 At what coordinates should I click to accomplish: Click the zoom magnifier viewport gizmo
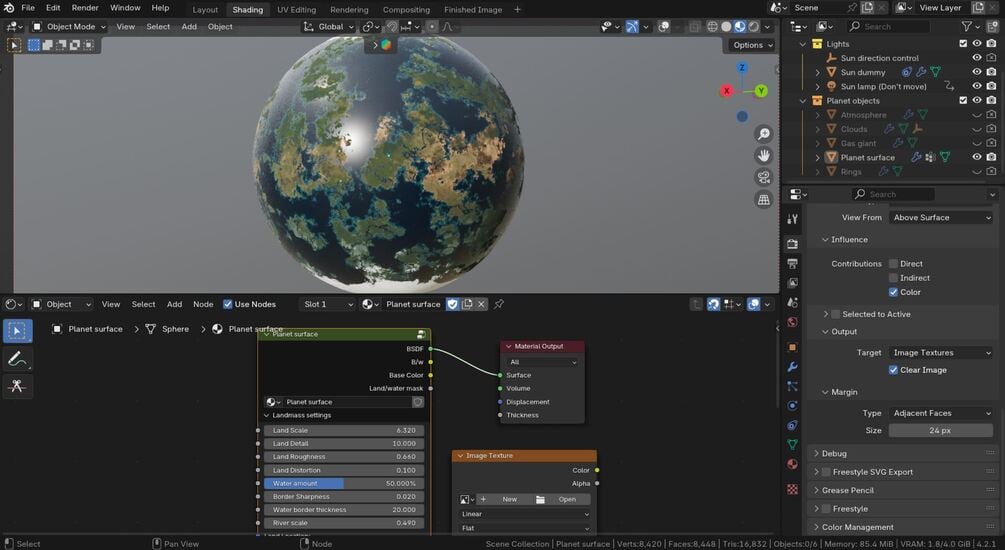[x=763, y=133]
